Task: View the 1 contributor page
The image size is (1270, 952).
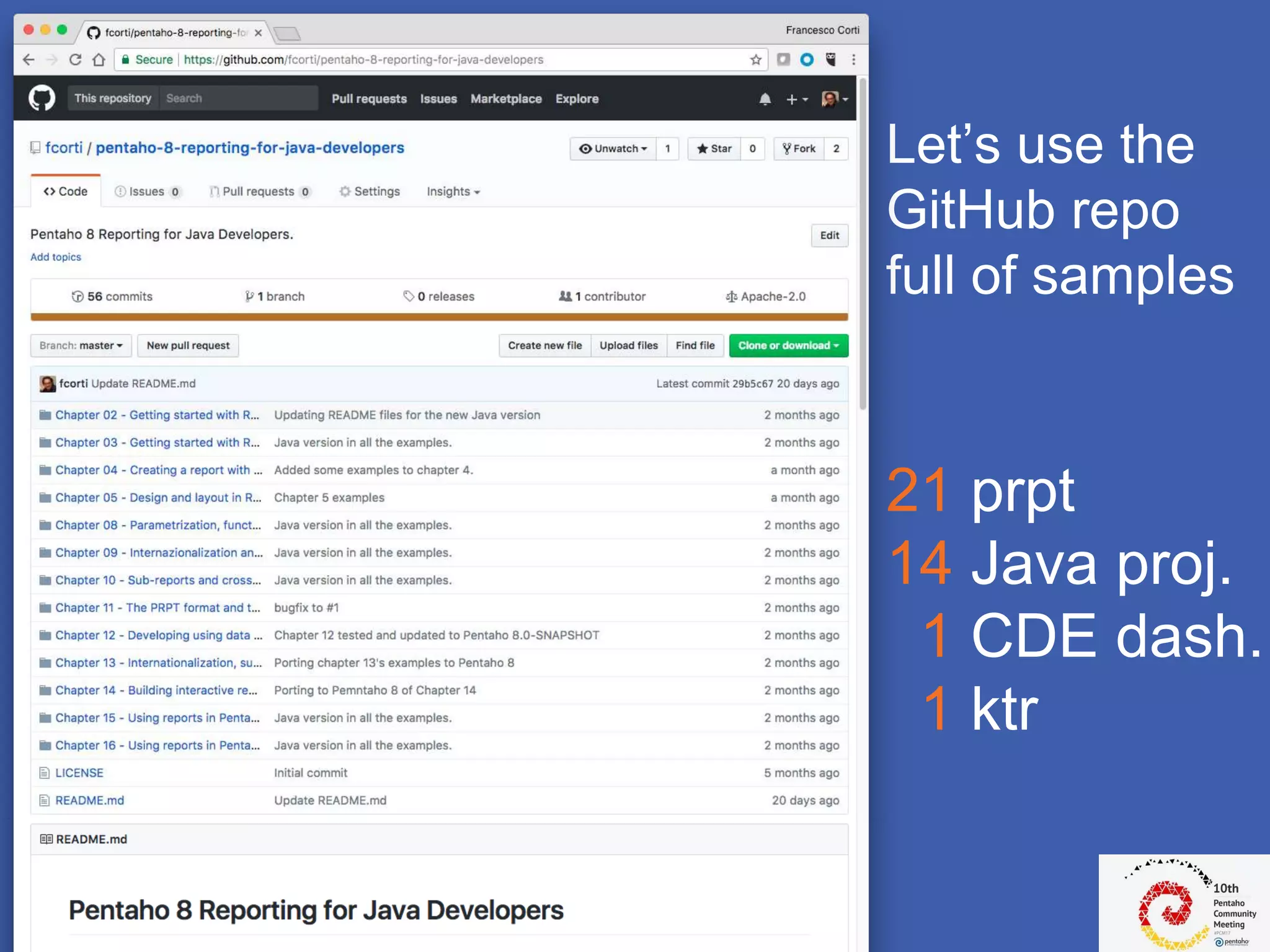Action: [x=602, y=296]
